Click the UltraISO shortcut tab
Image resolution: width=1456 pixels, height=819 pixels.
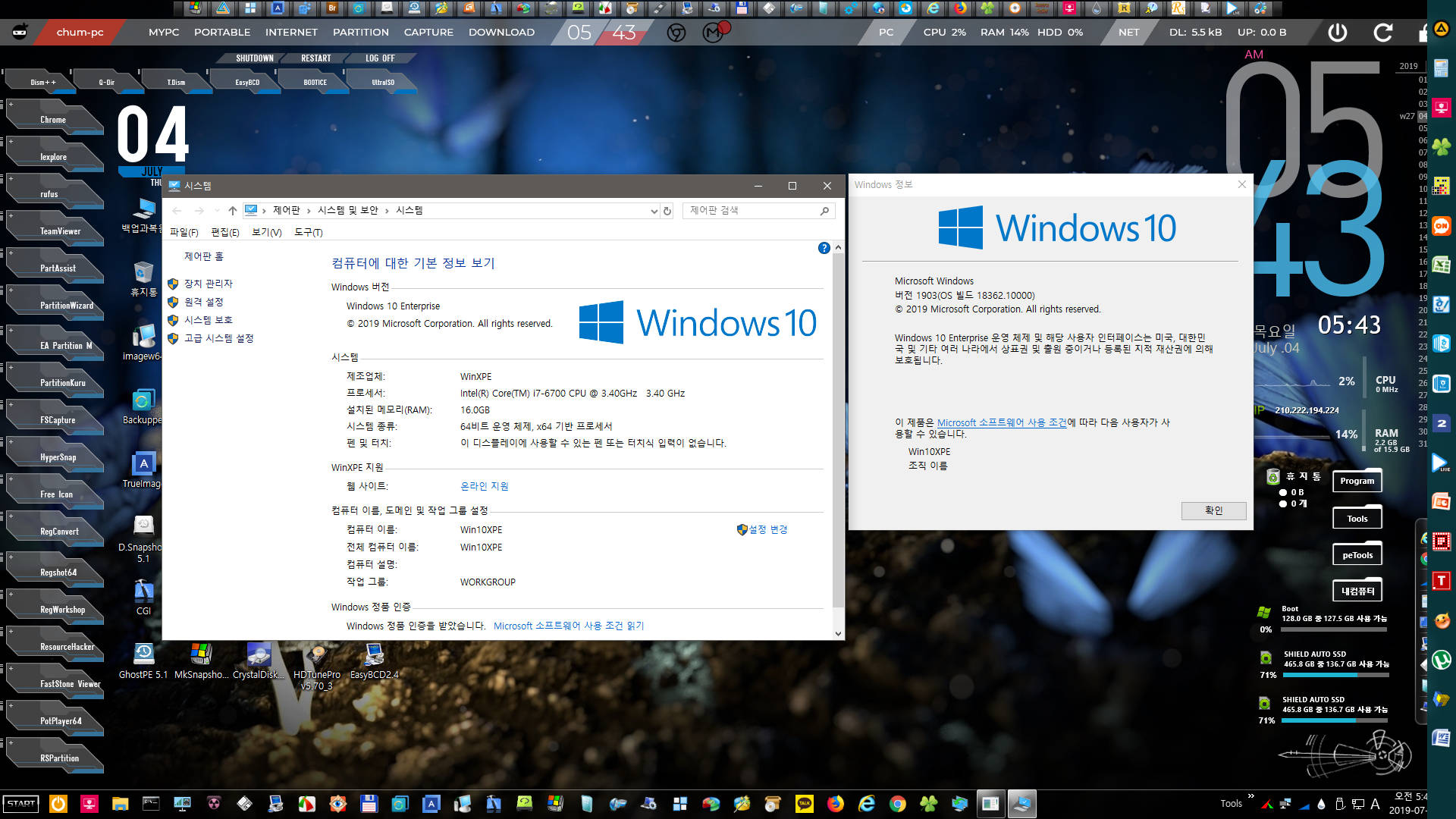383,82
